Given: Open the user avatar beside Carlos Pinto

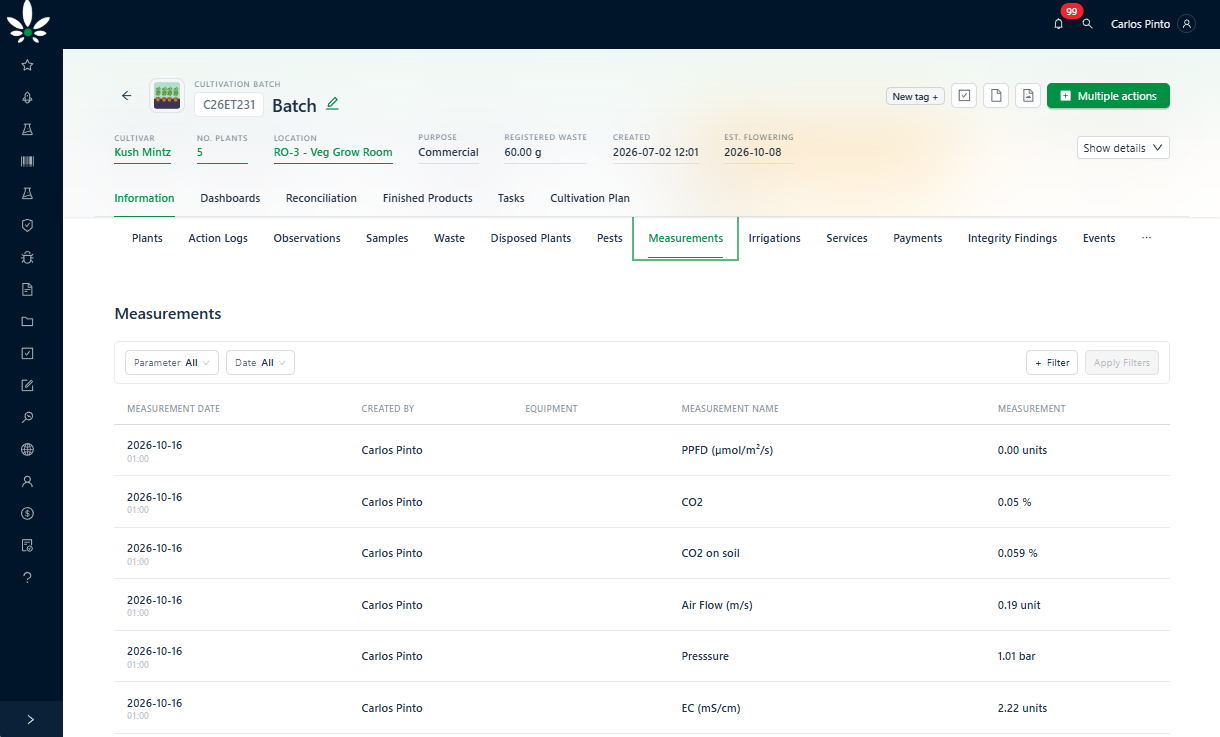Looking at the screenshot, I should 1187,24.
